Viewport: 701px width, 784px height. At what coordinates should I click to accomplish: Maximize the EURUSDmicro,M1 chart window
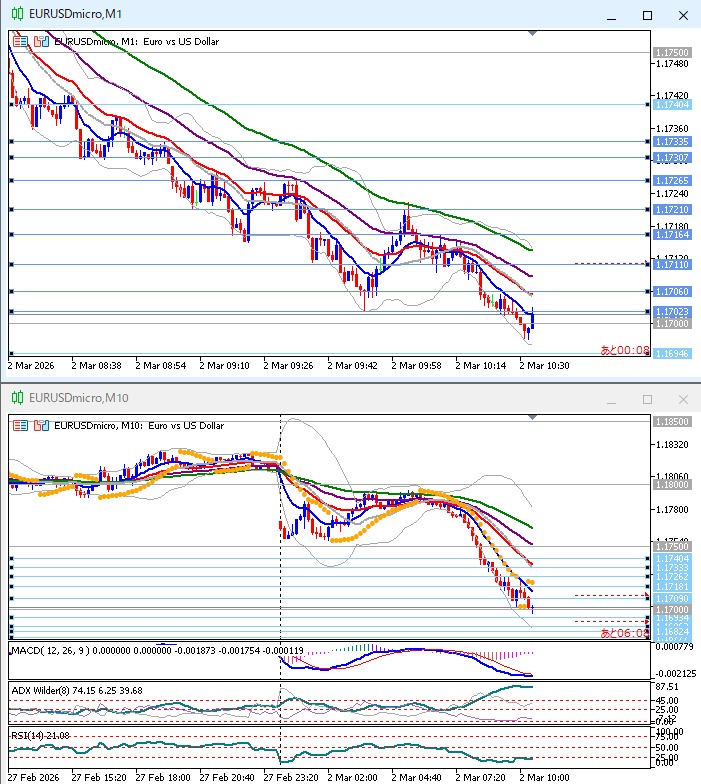[x=647, y=15]
